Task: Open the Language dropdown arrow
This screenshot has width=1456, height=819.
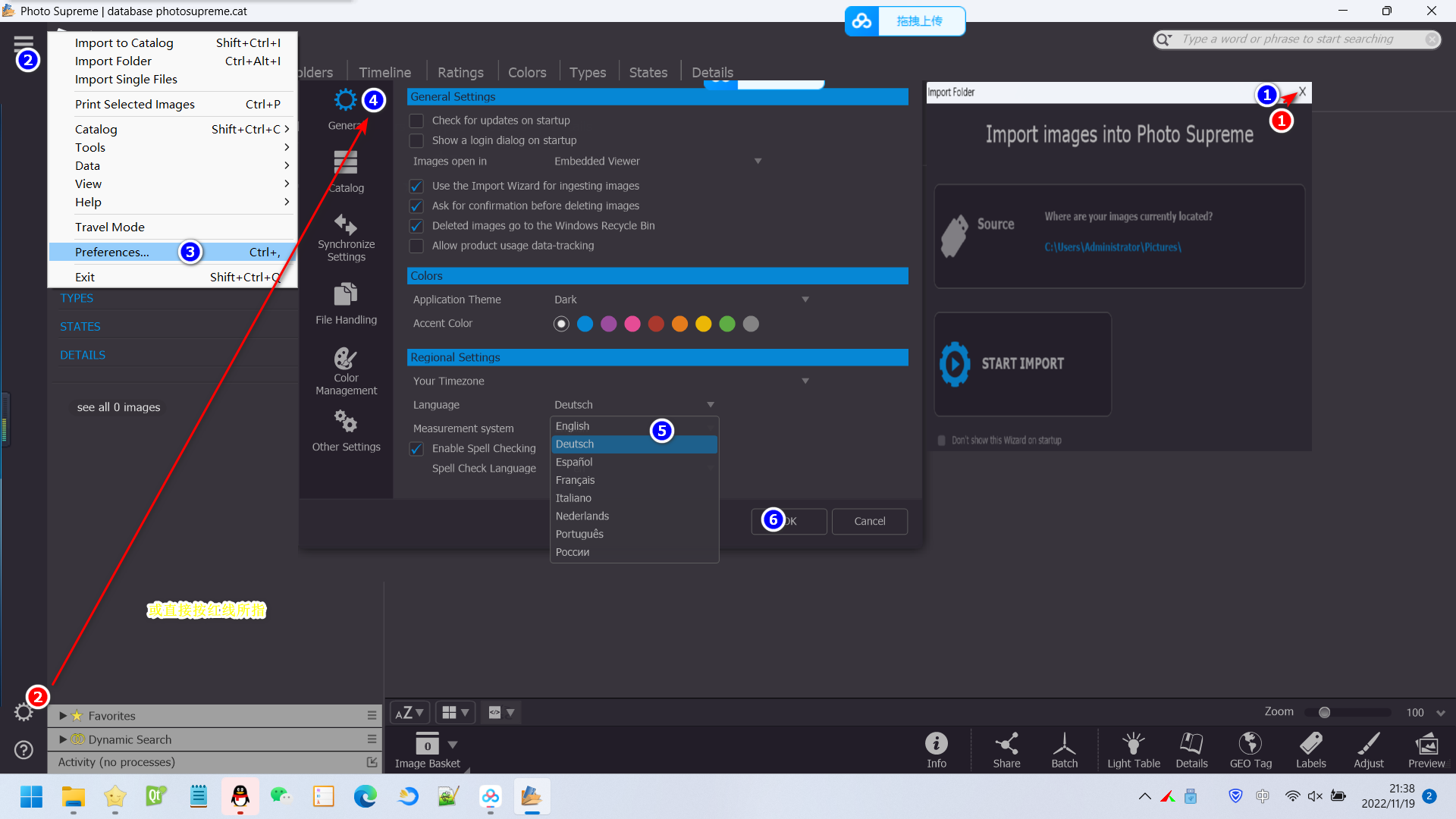Action: point(711,405)
